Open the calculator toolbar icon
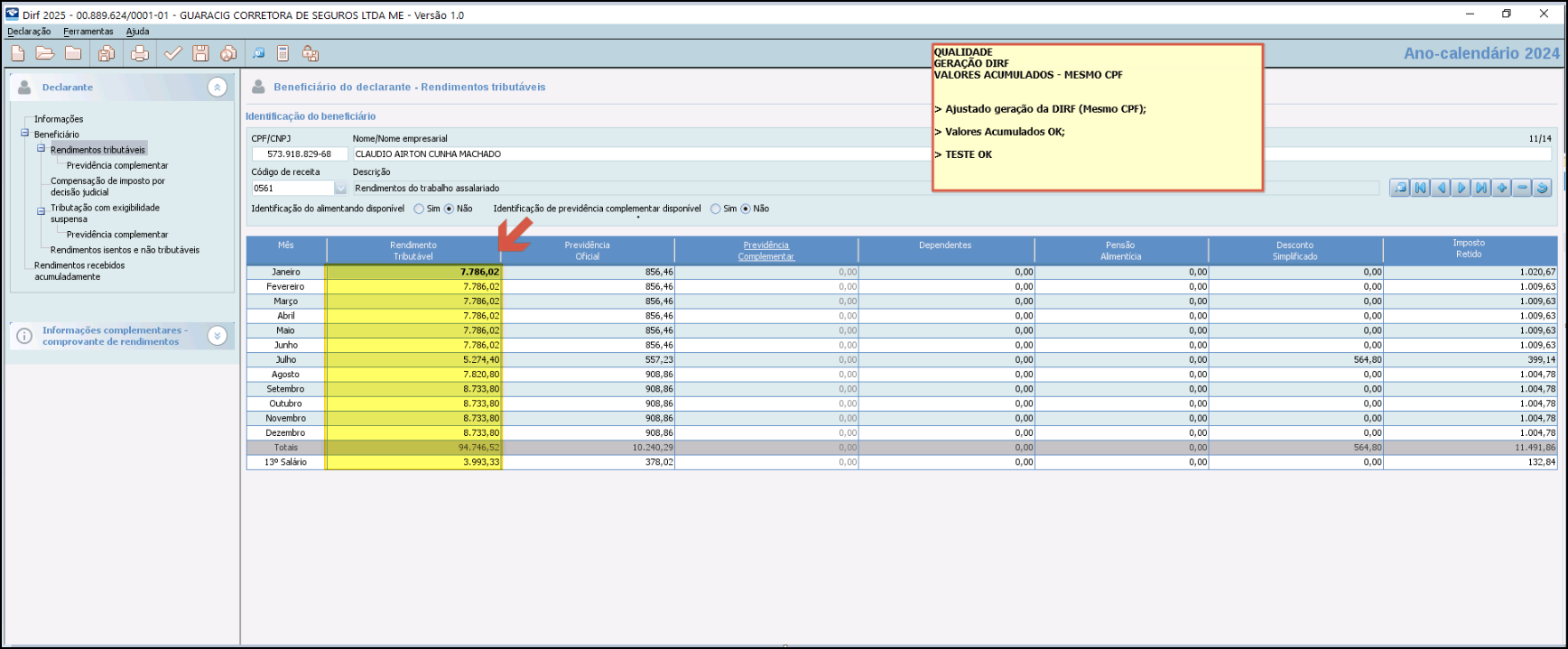This screenshot has height=649, width=1568. [x=283, y=53]
